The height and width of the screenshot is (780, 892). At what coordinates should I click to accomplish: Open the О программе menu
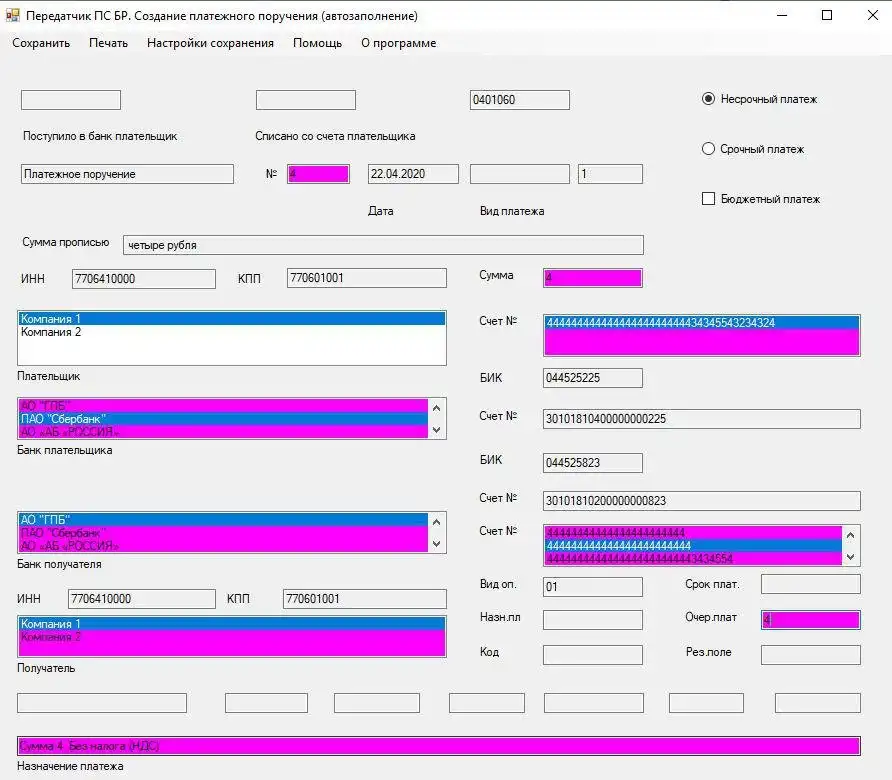[399, 43]
